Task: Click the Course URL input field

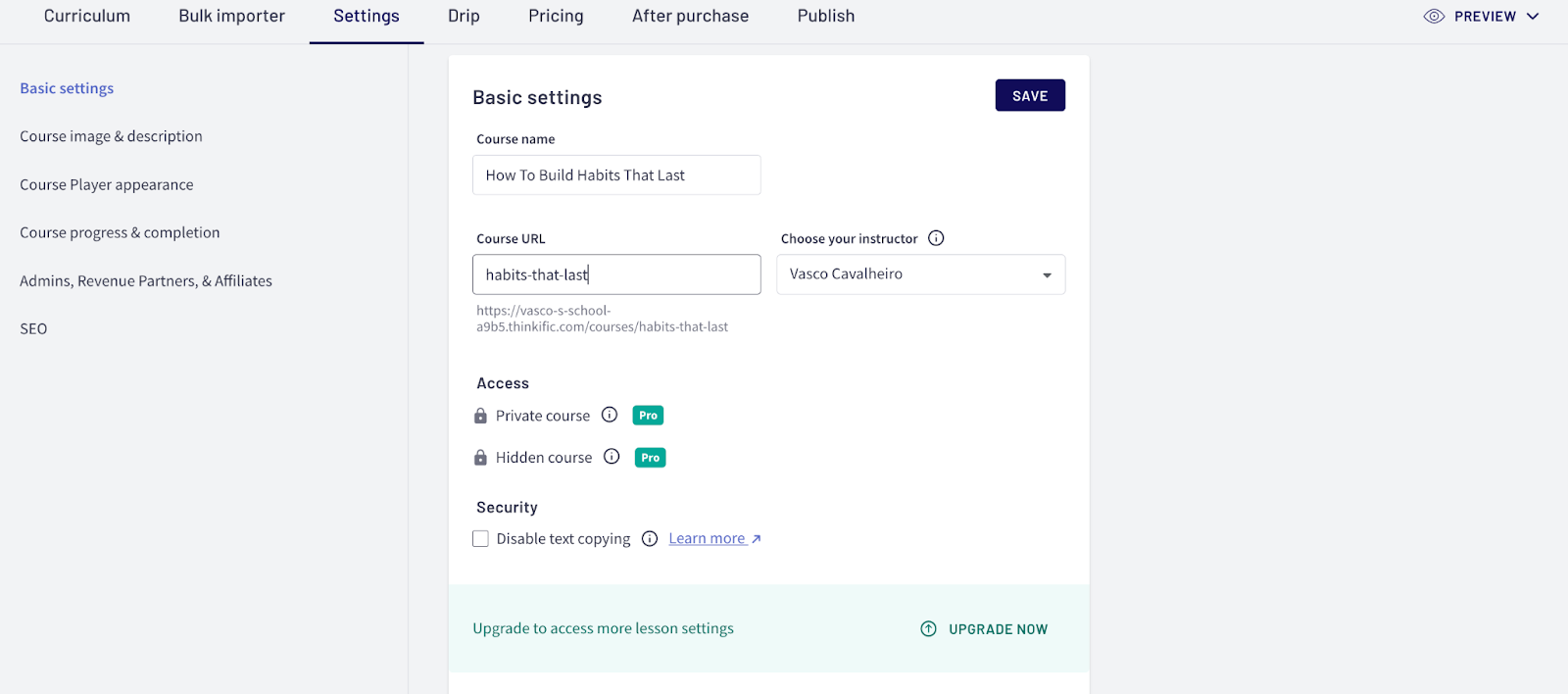Action: pyautogui.click(x=616, y=274)
